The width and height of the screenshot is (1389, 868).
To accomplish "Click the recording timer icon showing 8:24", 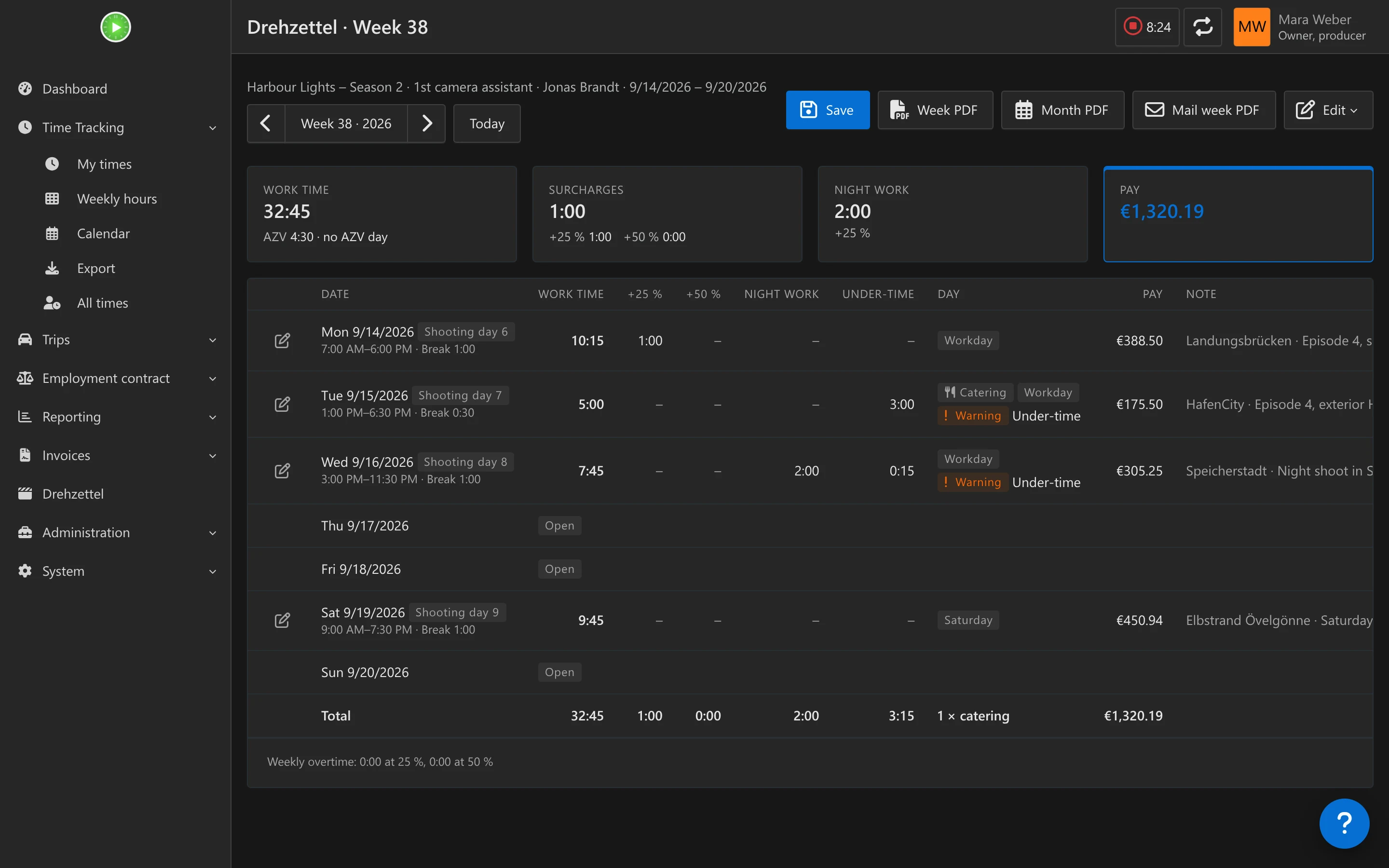I will click(1132, 27).
